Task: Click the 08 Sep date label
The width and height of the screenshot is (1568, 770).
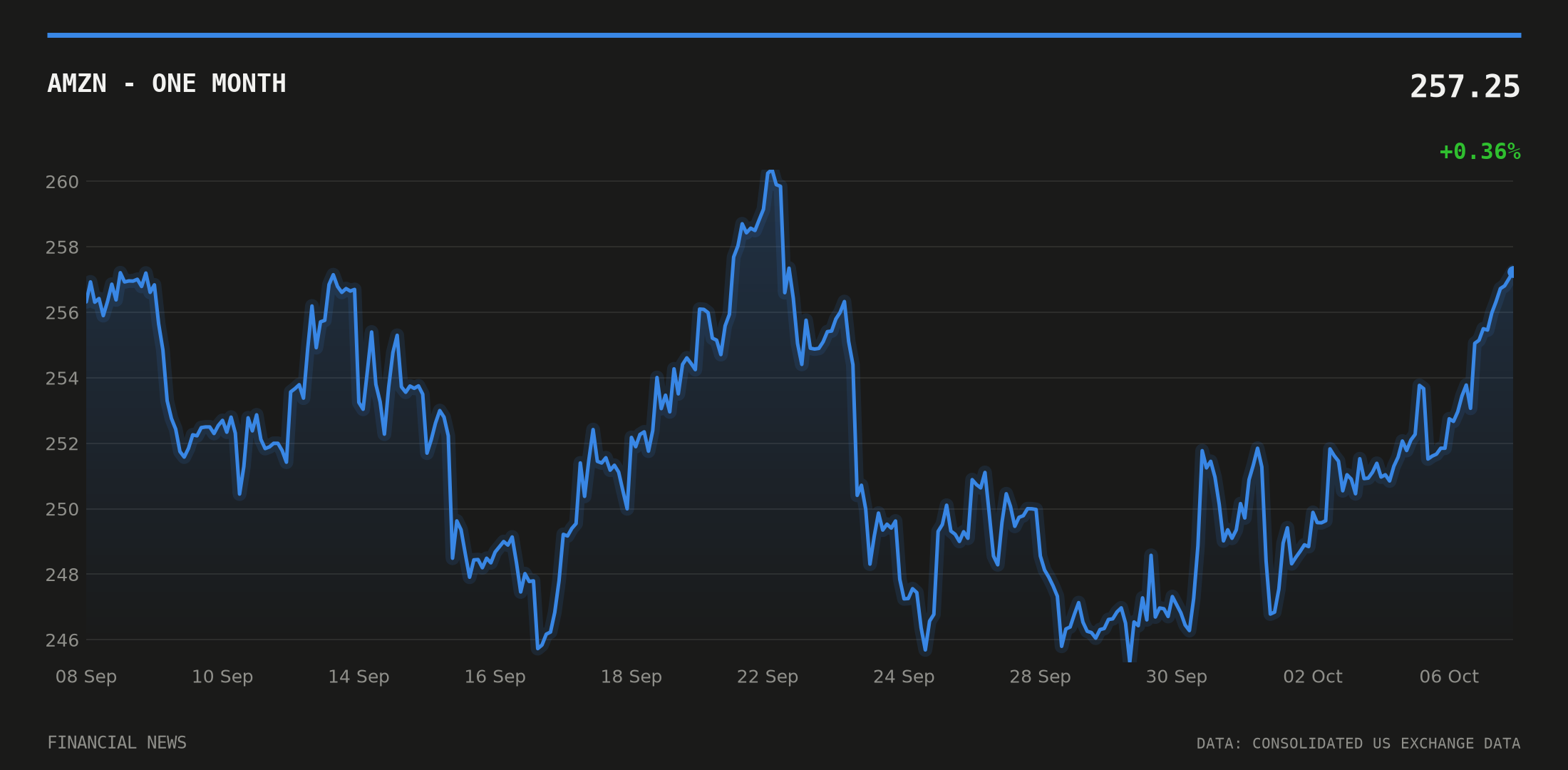Action: coord(86,677)
